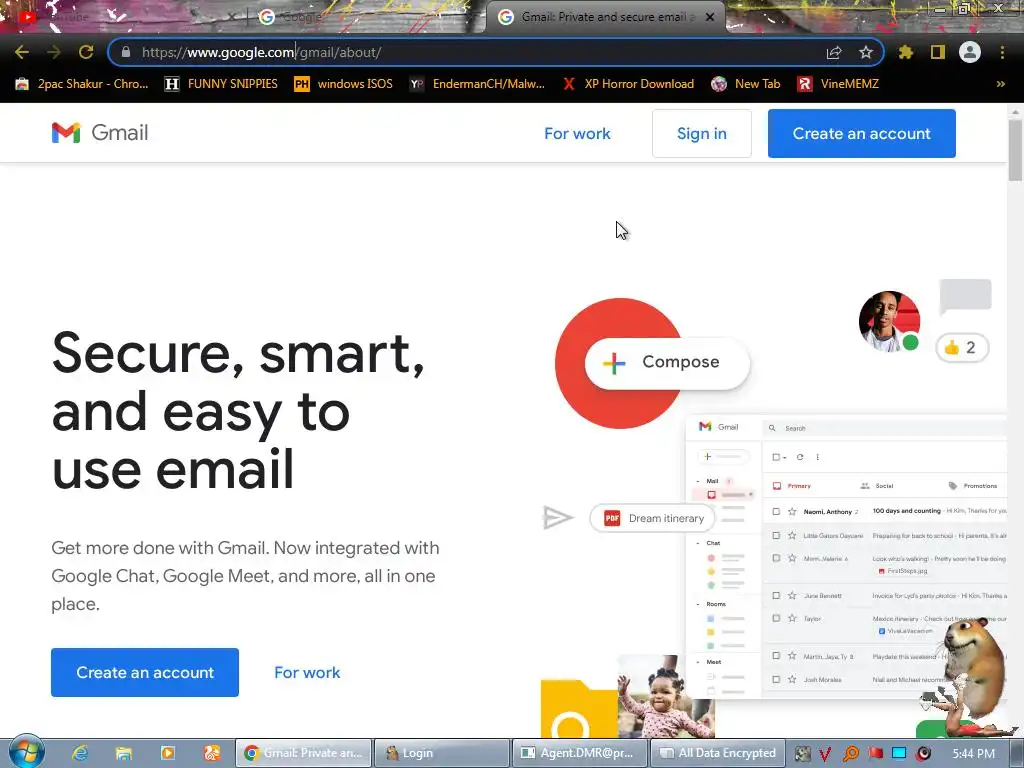Click the round red-black tray icon
Image resolution: width=1024 pixels, height=768 pixels.
[923, 754]
